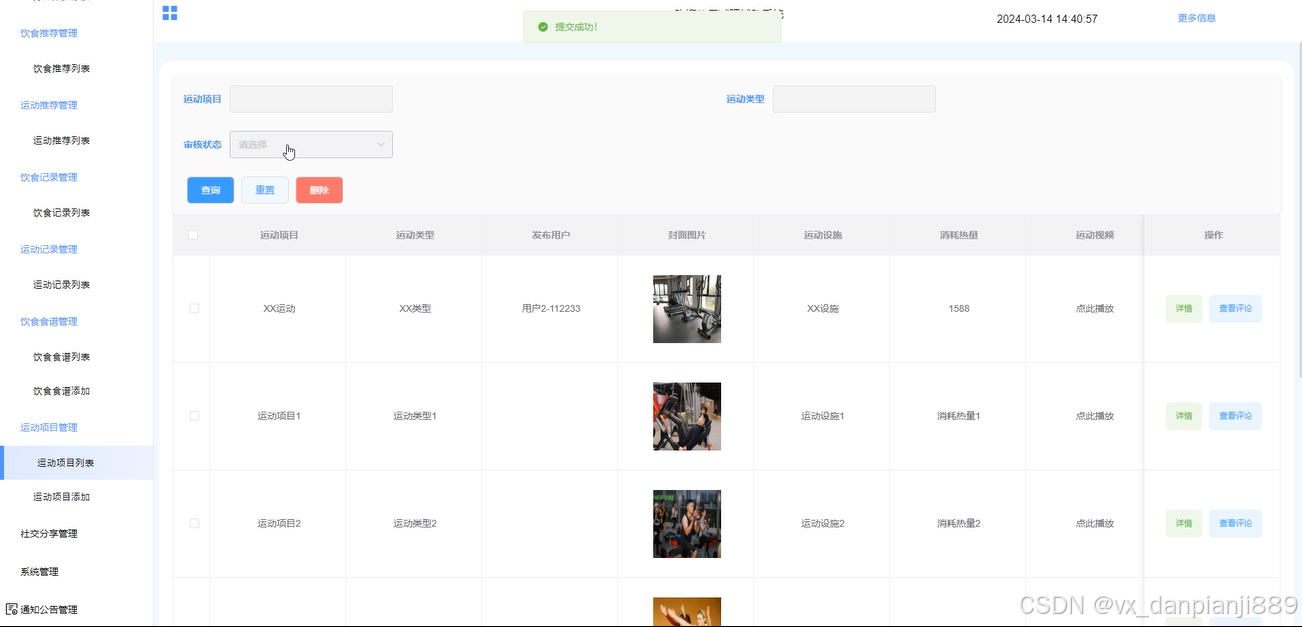Image resolution: width=1302 pixels, height=627 pixels.
Task: Open cover image thumbnail of 运动项目2
Action: tap(687, 523)
